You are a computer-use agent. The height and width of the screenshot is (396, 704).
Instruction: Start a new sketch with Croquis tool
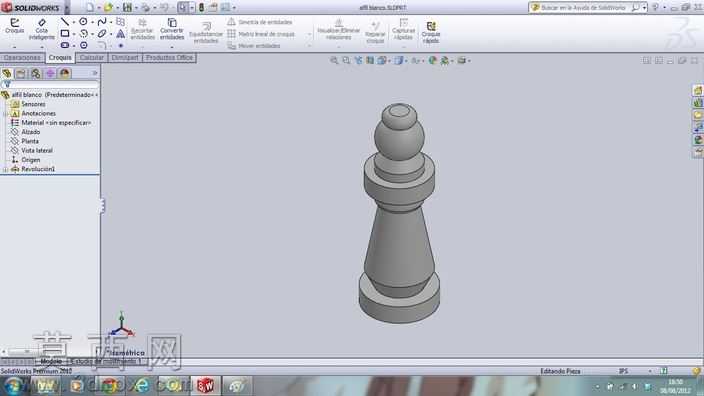click(x=14, y=26)
